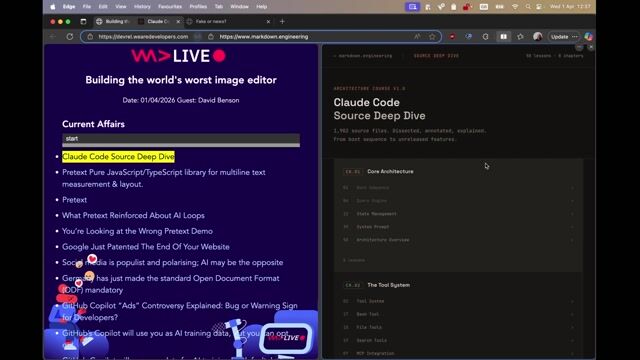Image resolution: width=640 pixels, height=360 pixels.
Task: Open 'Pretext Pure JavaScript/TypeScript library' link
Action: tap(164, 178)
